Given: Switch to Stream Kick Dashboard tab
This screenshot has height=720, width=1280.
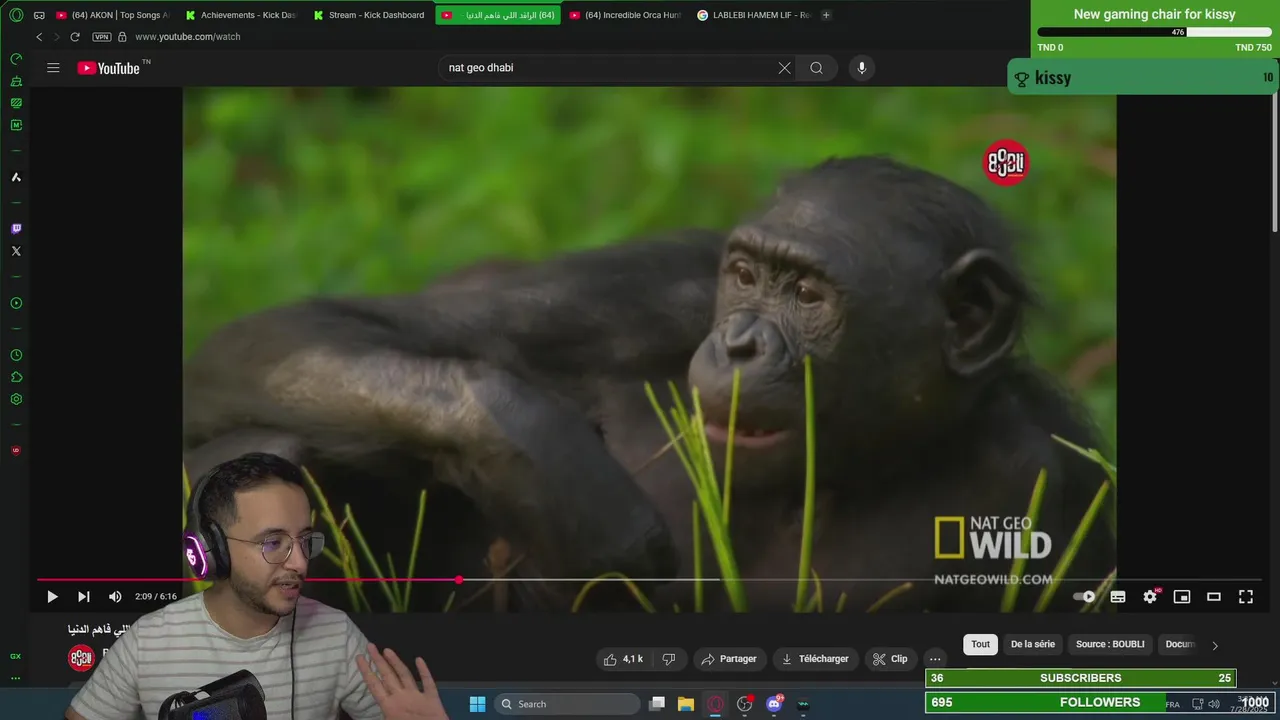Looking at the screenshot, I should (368, 15).
